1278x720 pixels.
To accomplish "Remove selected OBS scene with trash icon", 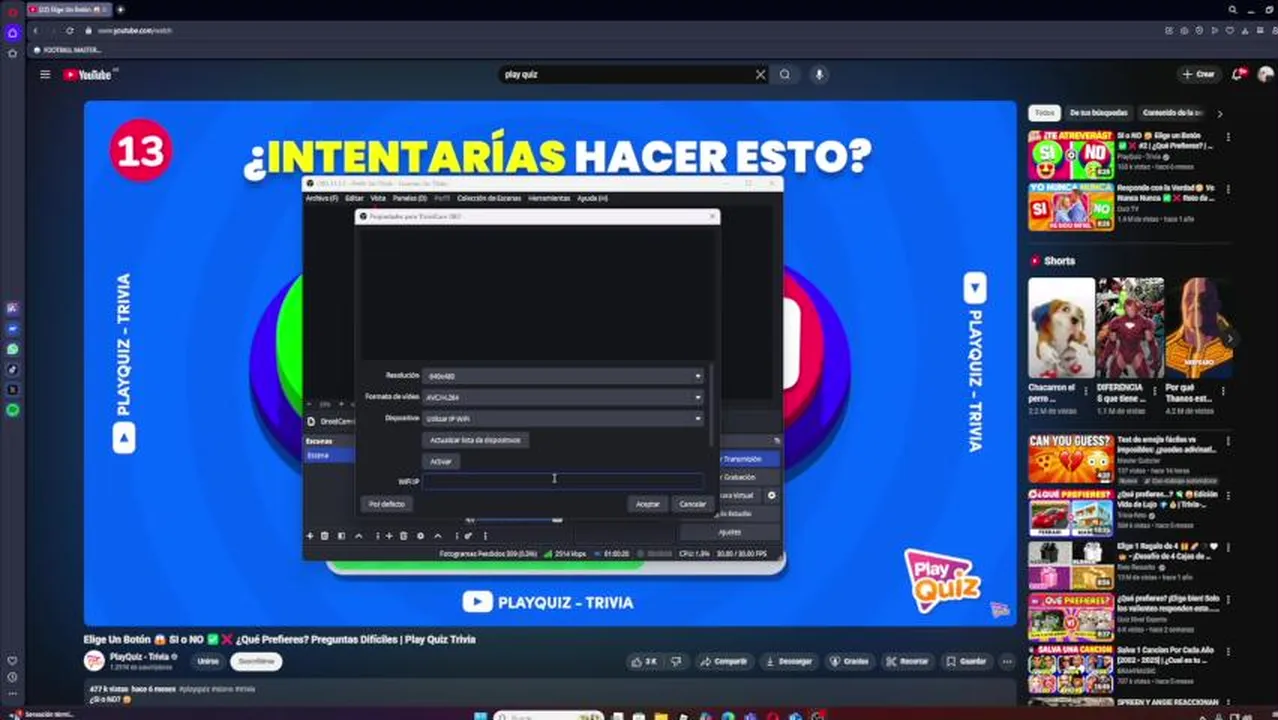I will [x=324, y=536].
